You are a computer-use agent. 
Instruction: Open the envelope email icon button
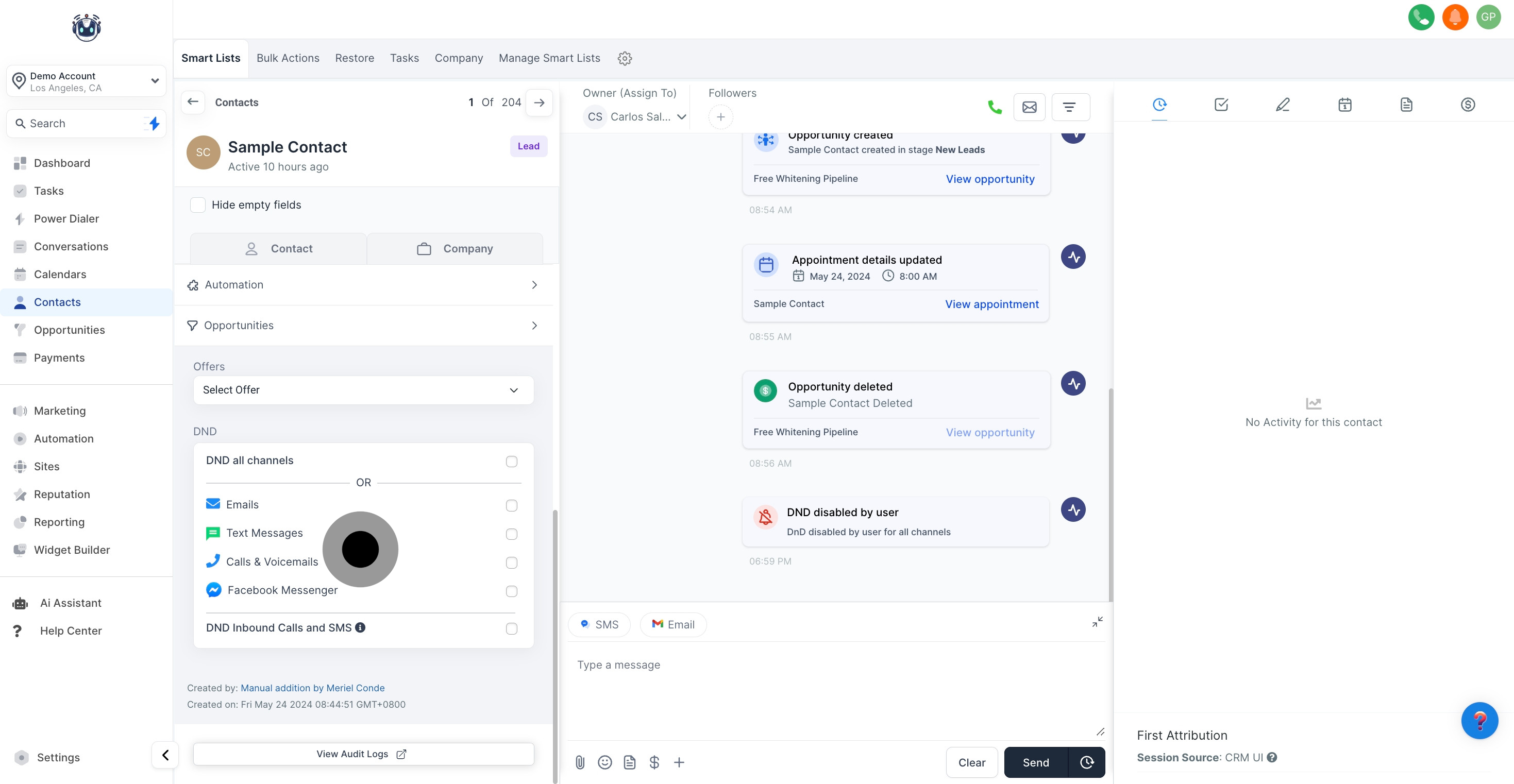pos(1029,107)
